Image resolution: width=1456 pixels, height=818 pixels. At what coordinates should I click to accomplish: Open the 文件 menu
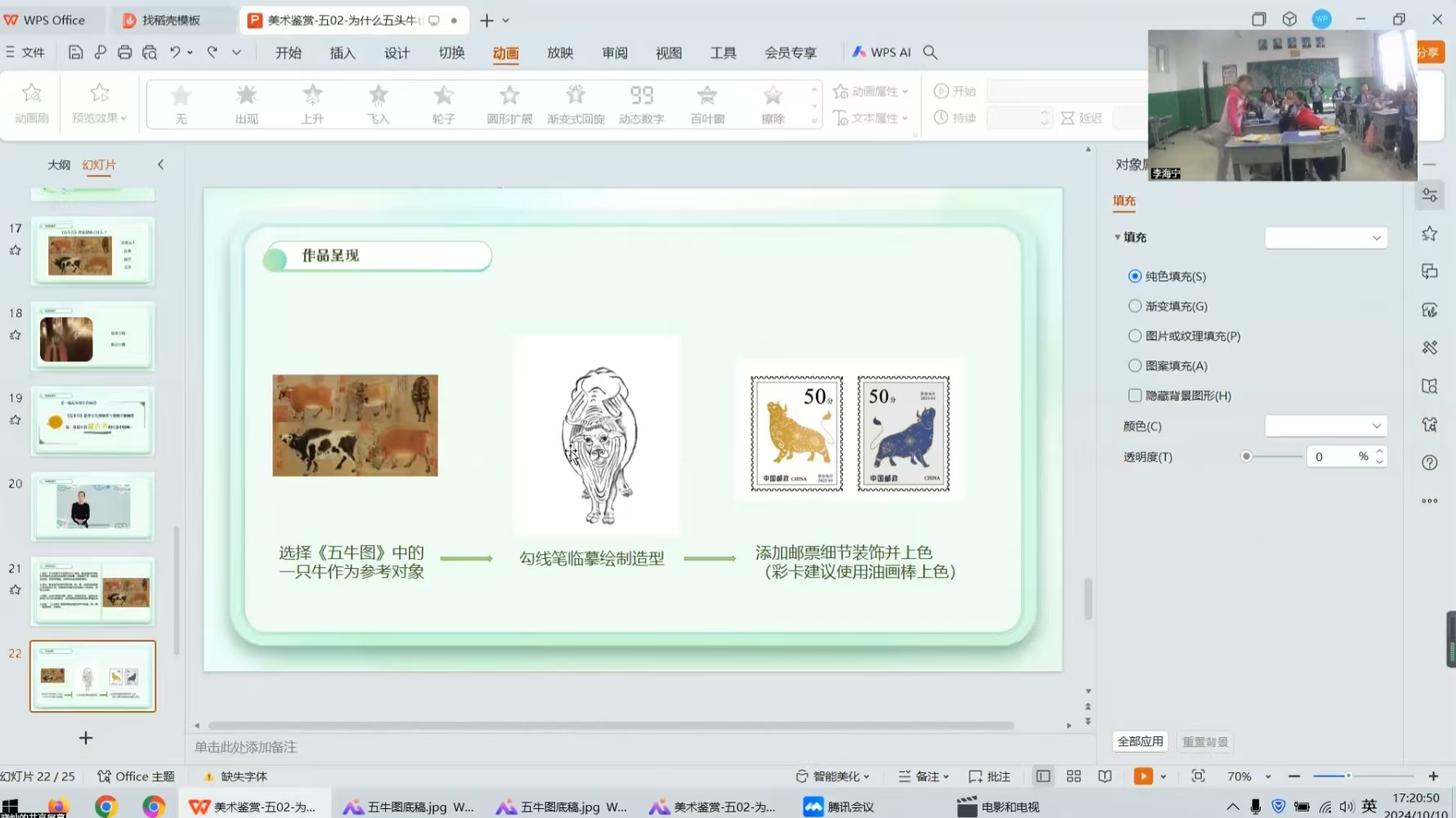pos(25,52)
